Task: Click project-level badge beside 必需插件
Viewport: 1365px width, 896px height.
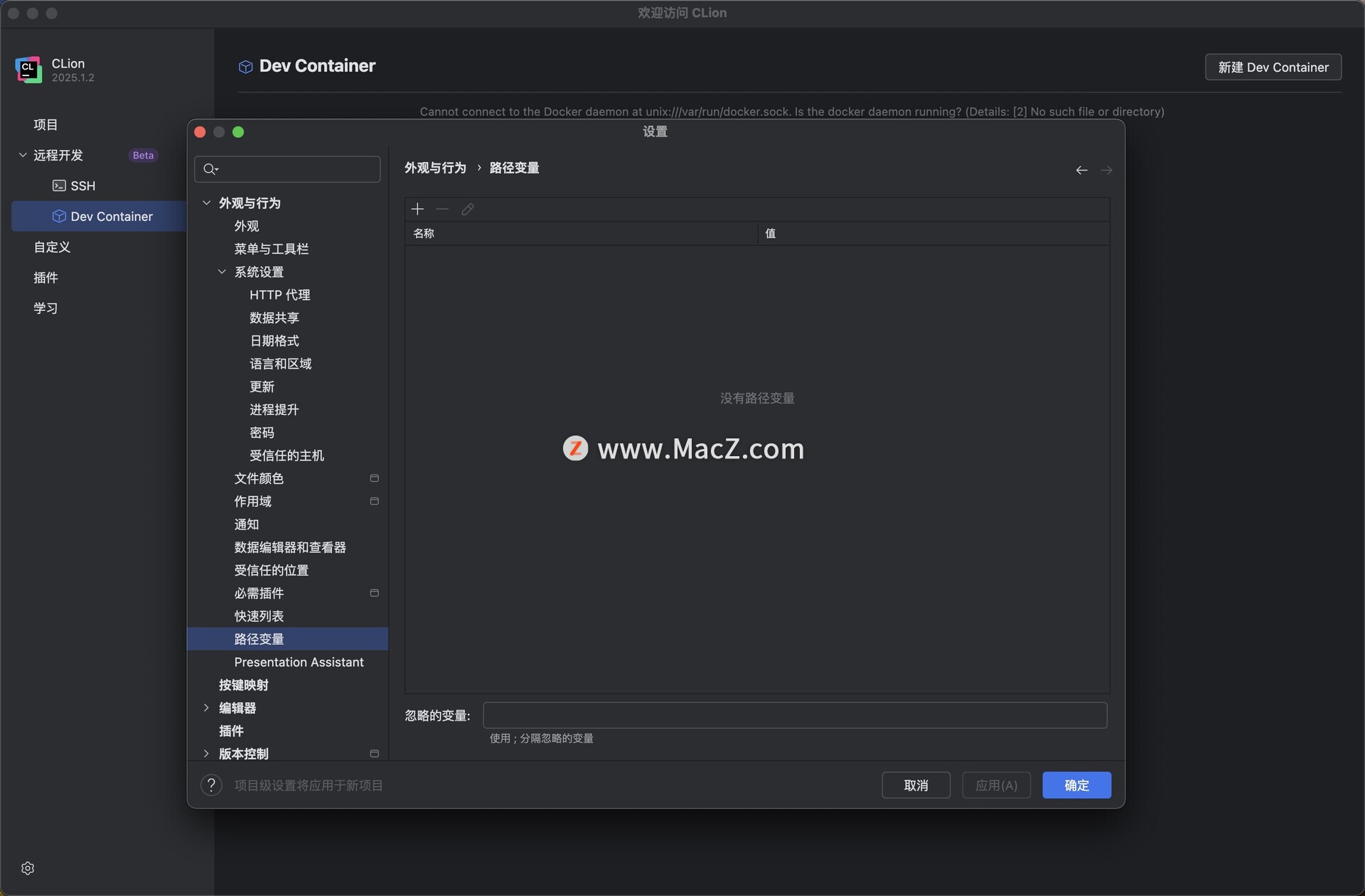Action: click(x=375, y=593)
